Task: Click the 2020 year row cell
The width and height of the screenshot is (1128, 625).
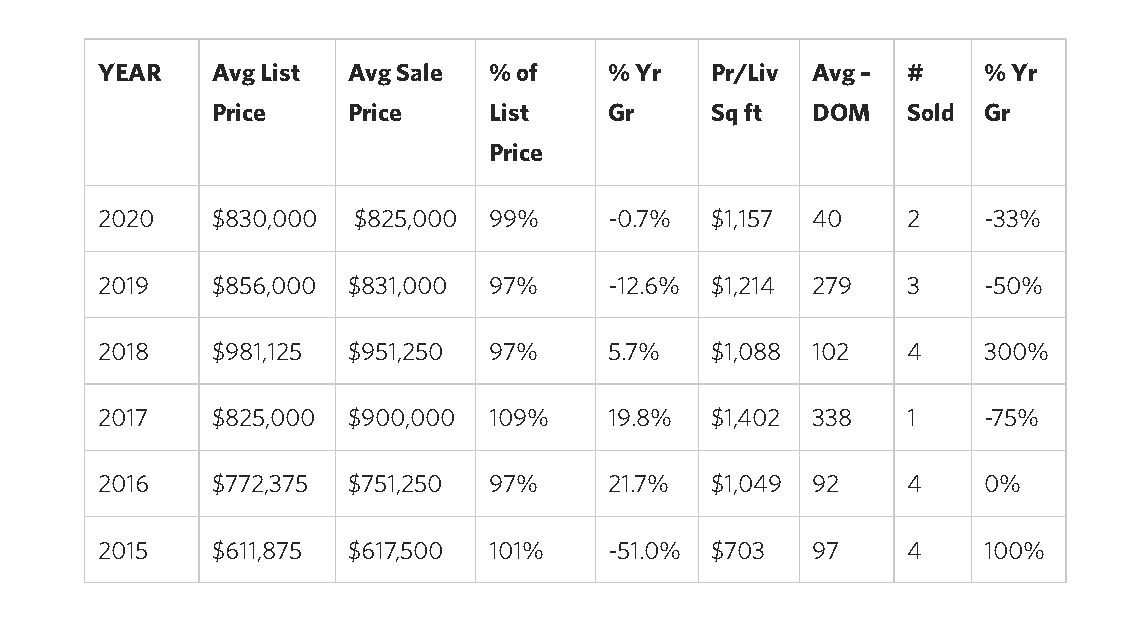Action: coord(126,219)
